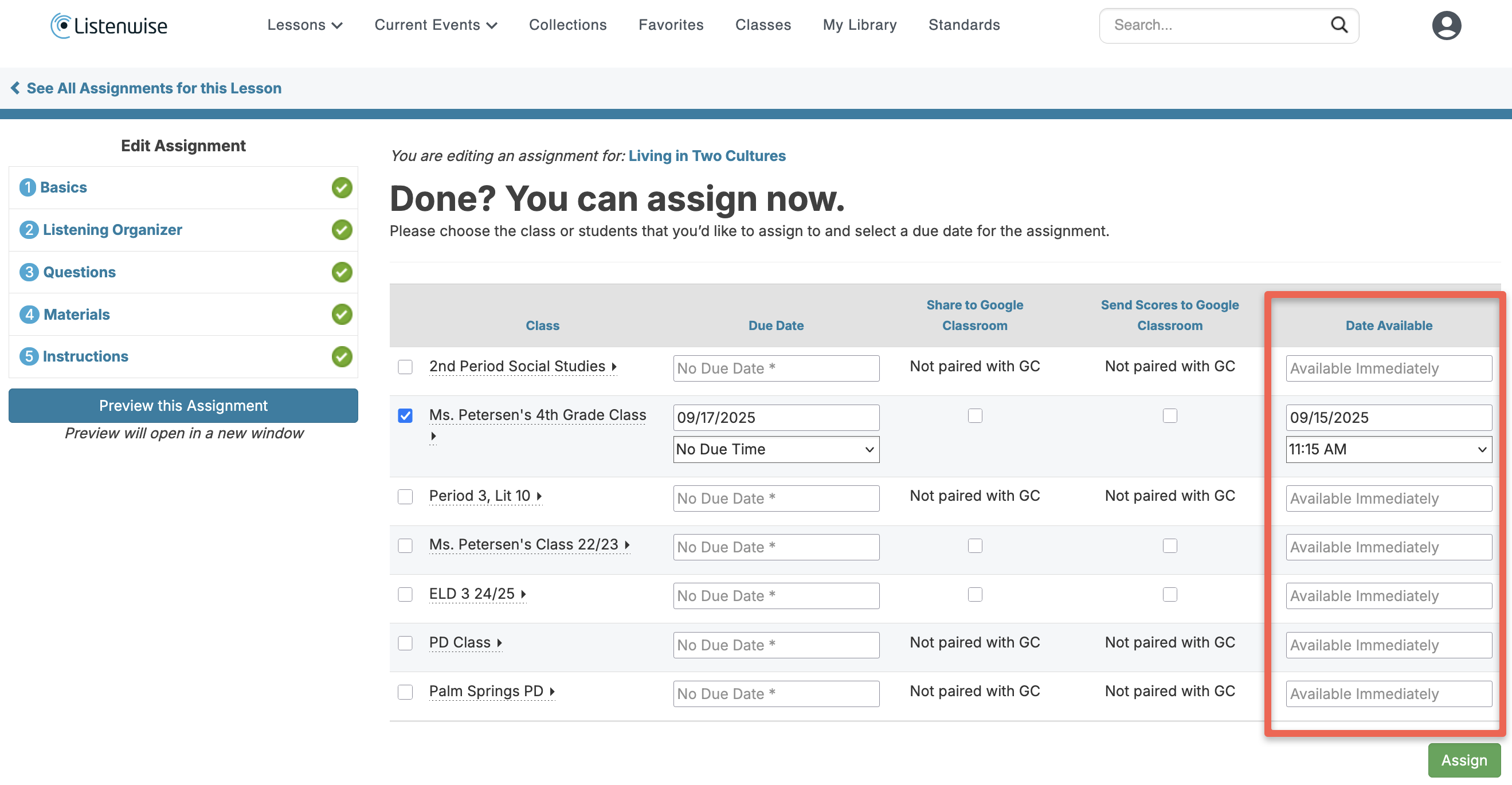
Task: Click the green checkmark next to Basics
Action: (x=342, y=188)
